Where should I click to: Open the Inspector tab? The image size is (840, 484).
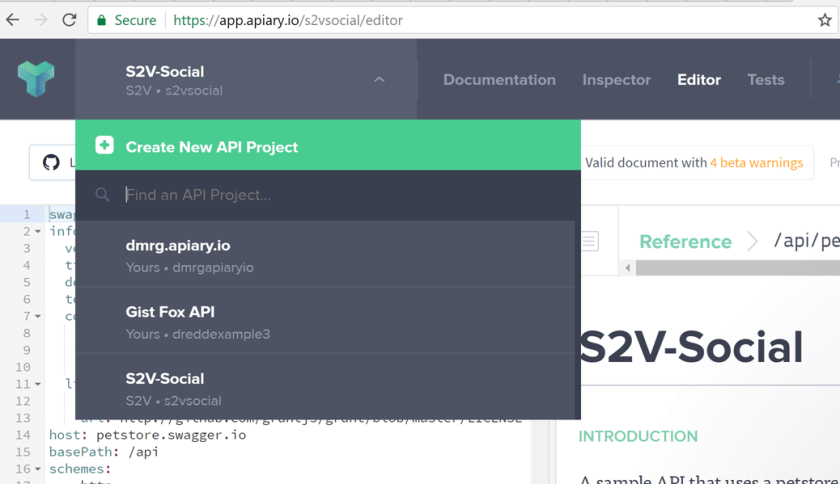(616, 80)
